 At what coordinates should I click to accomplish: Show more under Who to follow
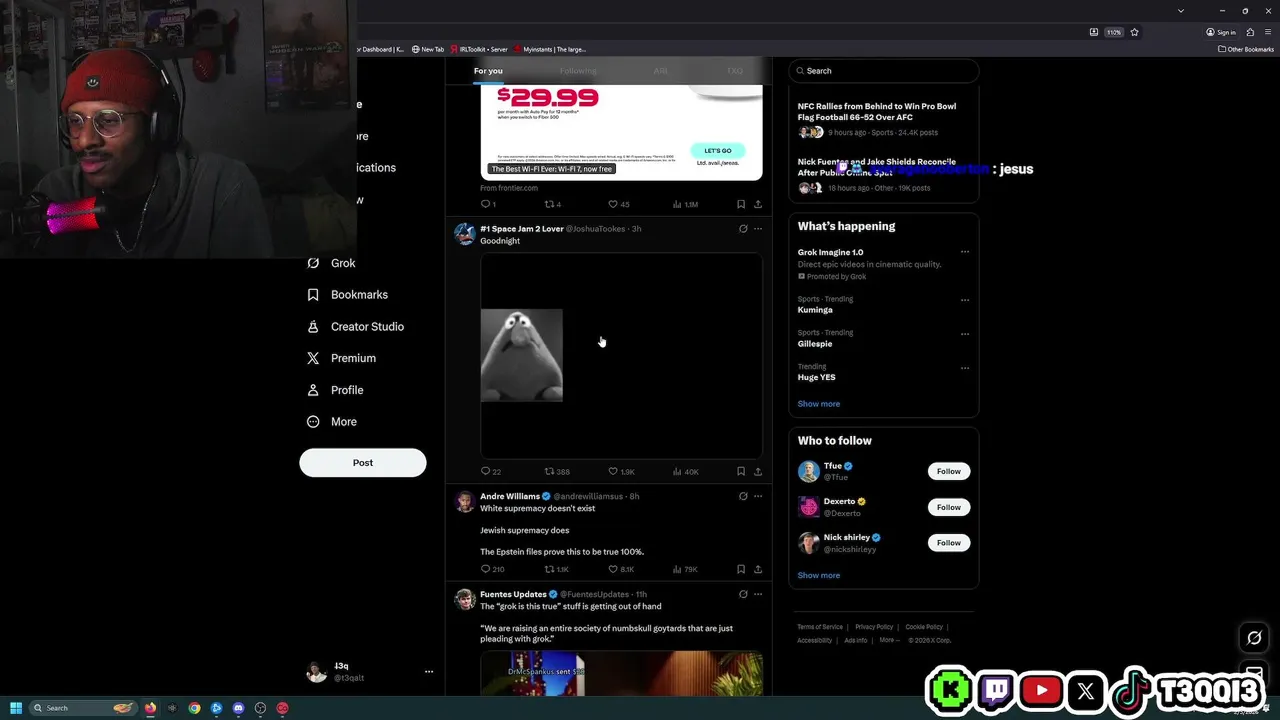pos(819,575)
